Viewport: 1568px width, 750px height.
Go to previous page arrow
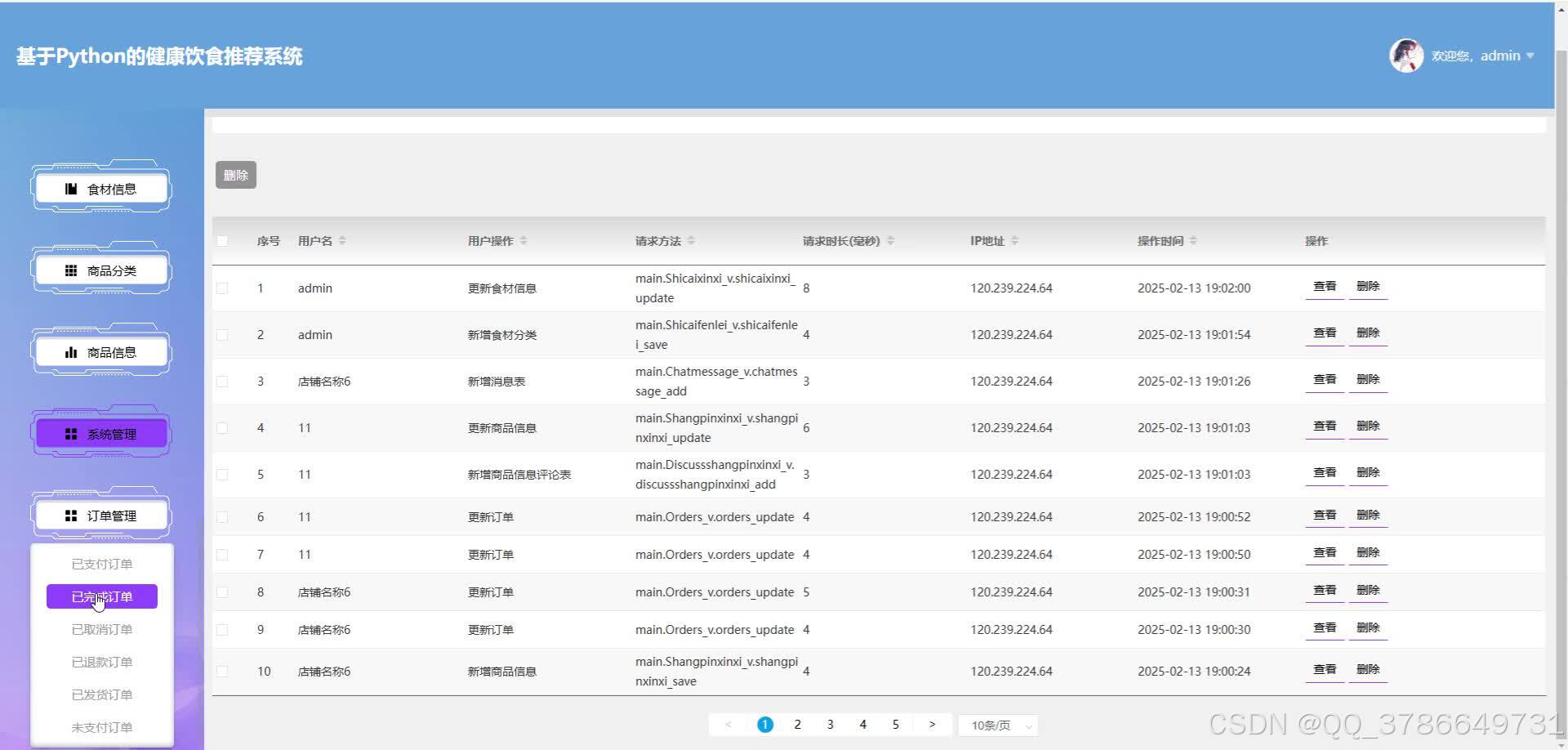point(728,725)
